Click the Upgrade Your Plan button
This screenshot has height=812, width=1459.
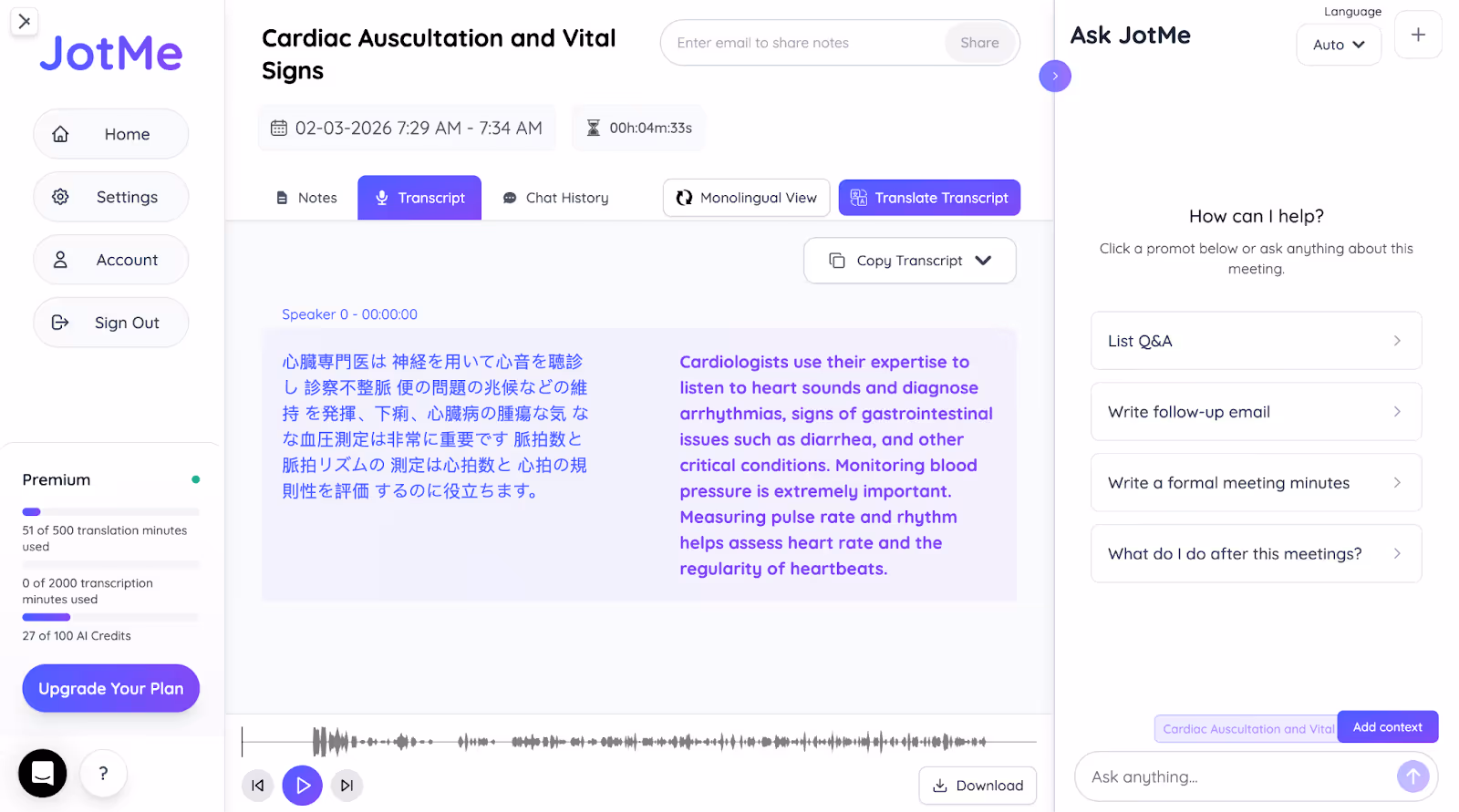tap(111, 688)
